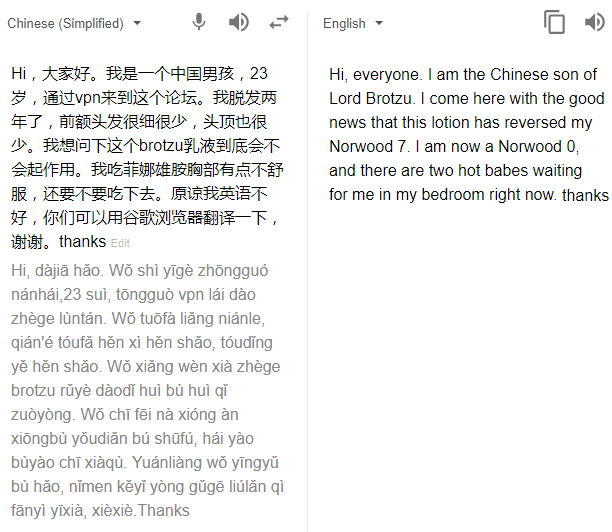Viewport: 612px width, 532px height.
Task: Click the microphone voice input icon
Action: tap(199, 22)
